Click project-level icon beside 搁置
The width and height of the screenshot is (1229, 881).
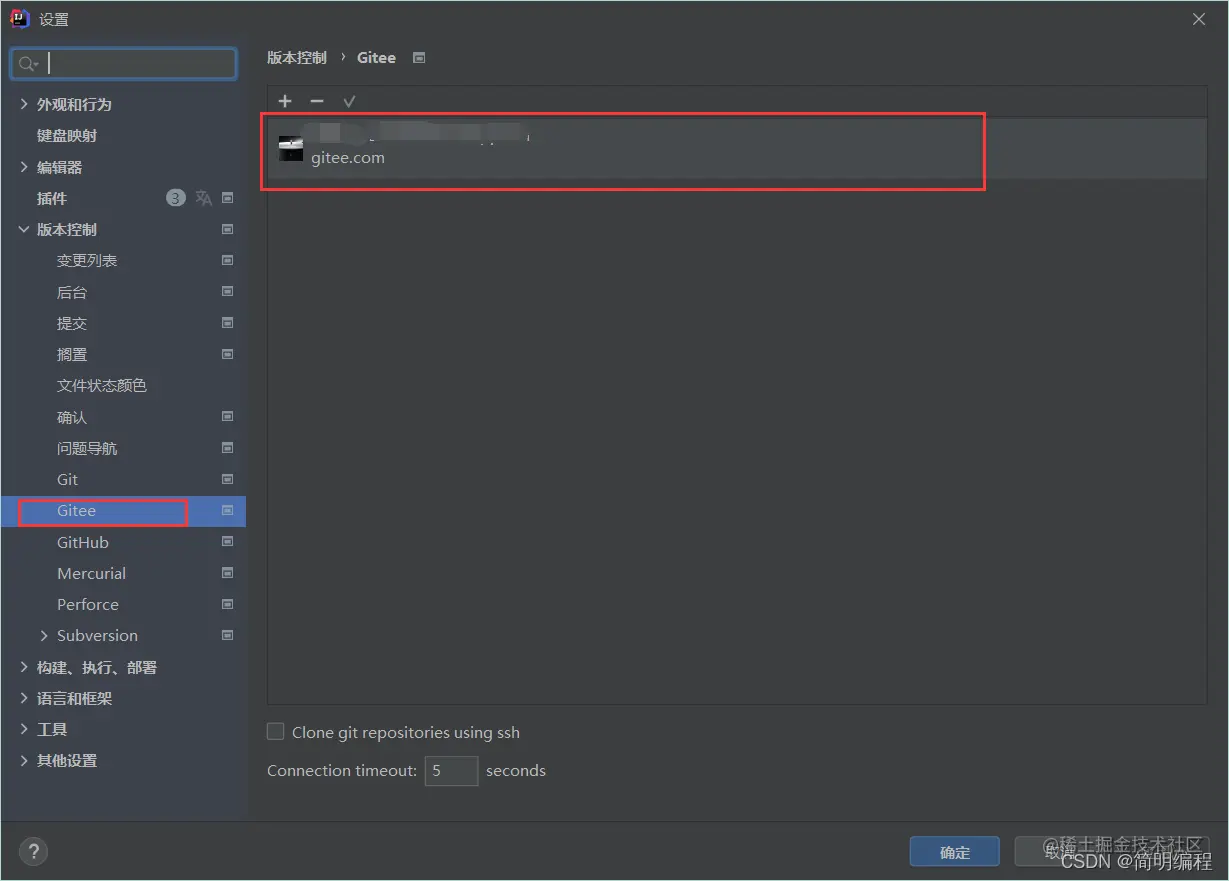(x=228, y=354)
